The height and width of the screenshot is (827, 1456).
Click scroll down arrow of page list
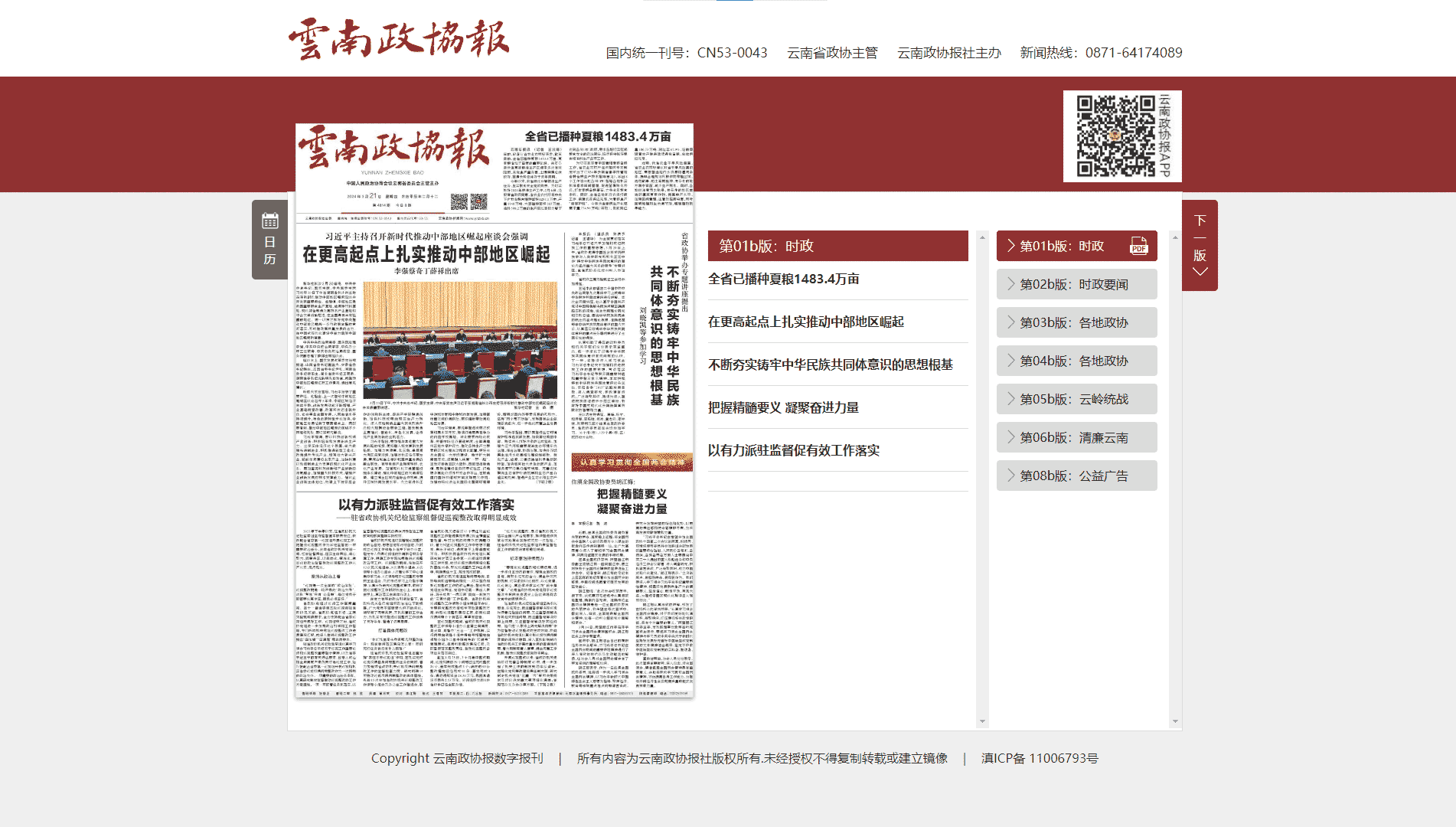[x=1175, y=721]
